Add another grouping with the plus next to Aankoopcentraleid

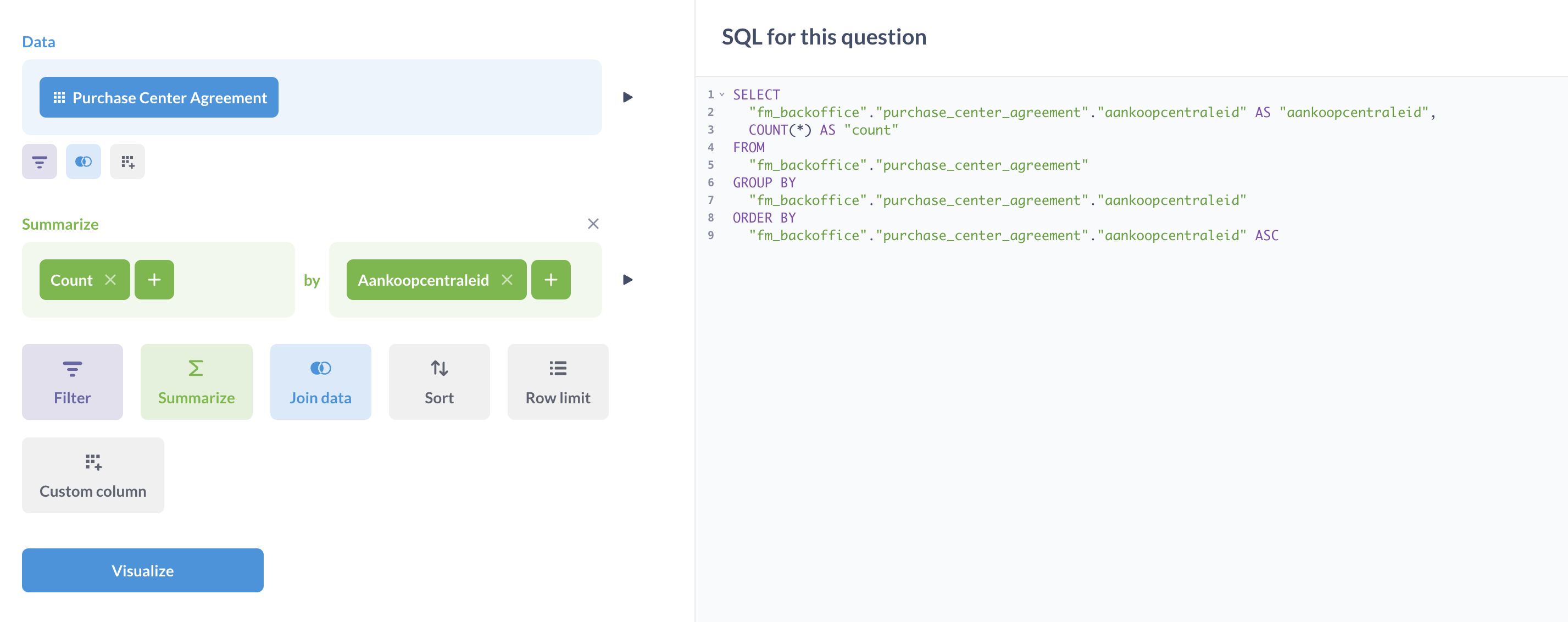pos(551,280)
